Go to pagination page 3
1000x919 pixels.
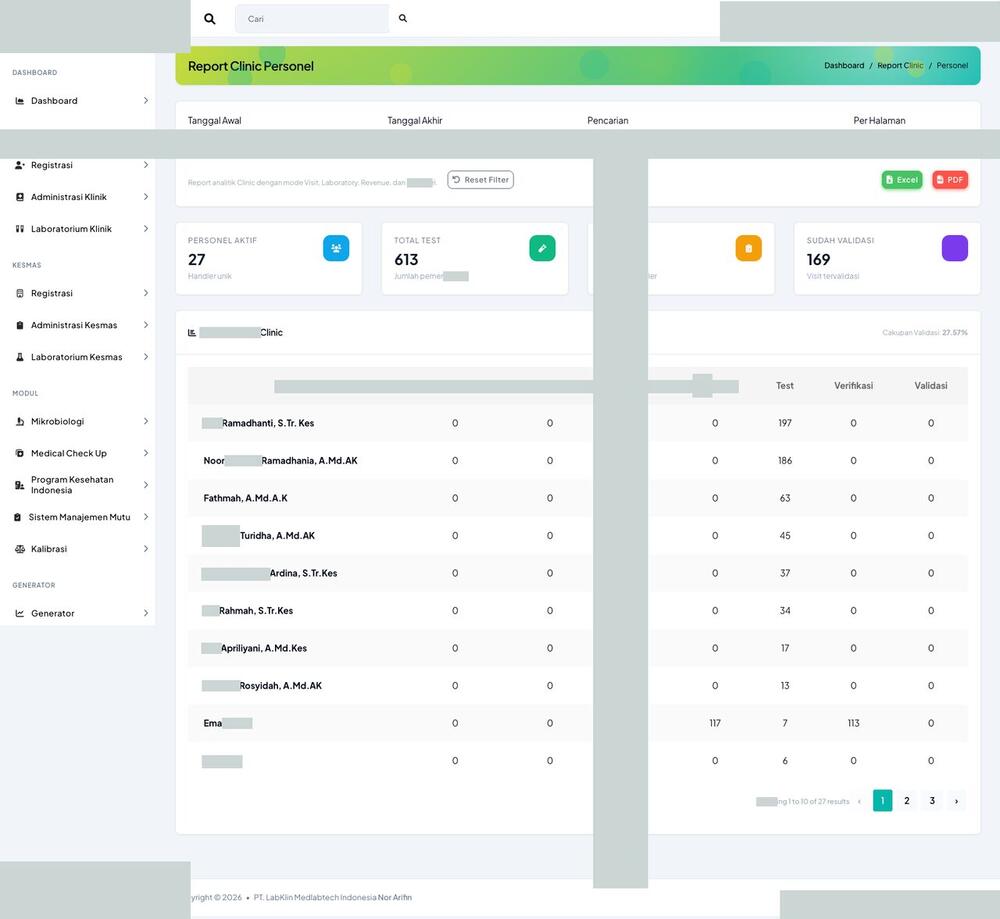point(932,801)
